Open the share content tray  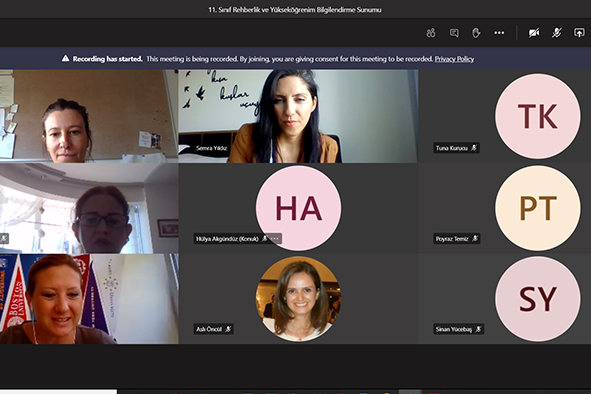[x=579, y=33]
